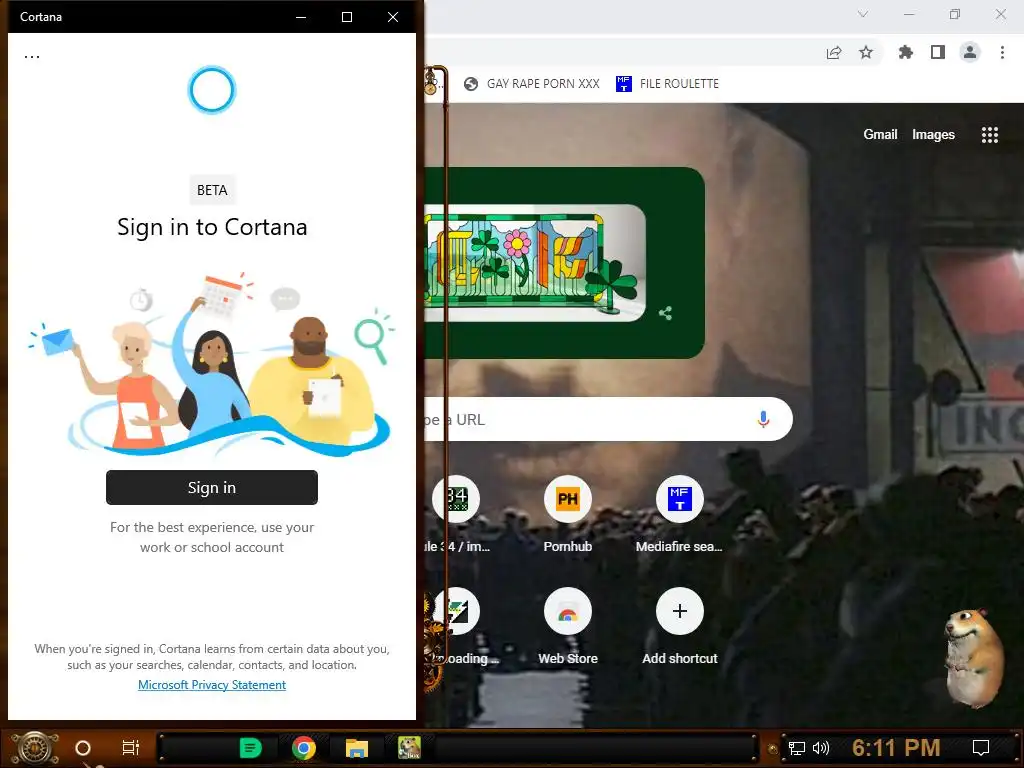Click the network tray icon
This screenshot has height=768, width=1024.
click(797, 748)
